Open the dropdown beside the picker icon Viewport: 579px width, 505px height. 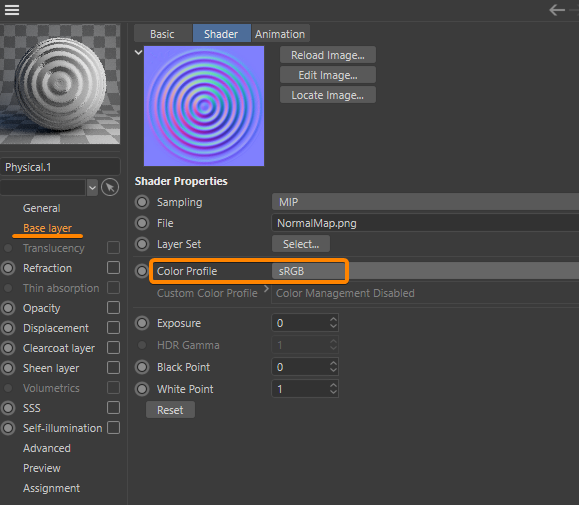coord(92,188)
